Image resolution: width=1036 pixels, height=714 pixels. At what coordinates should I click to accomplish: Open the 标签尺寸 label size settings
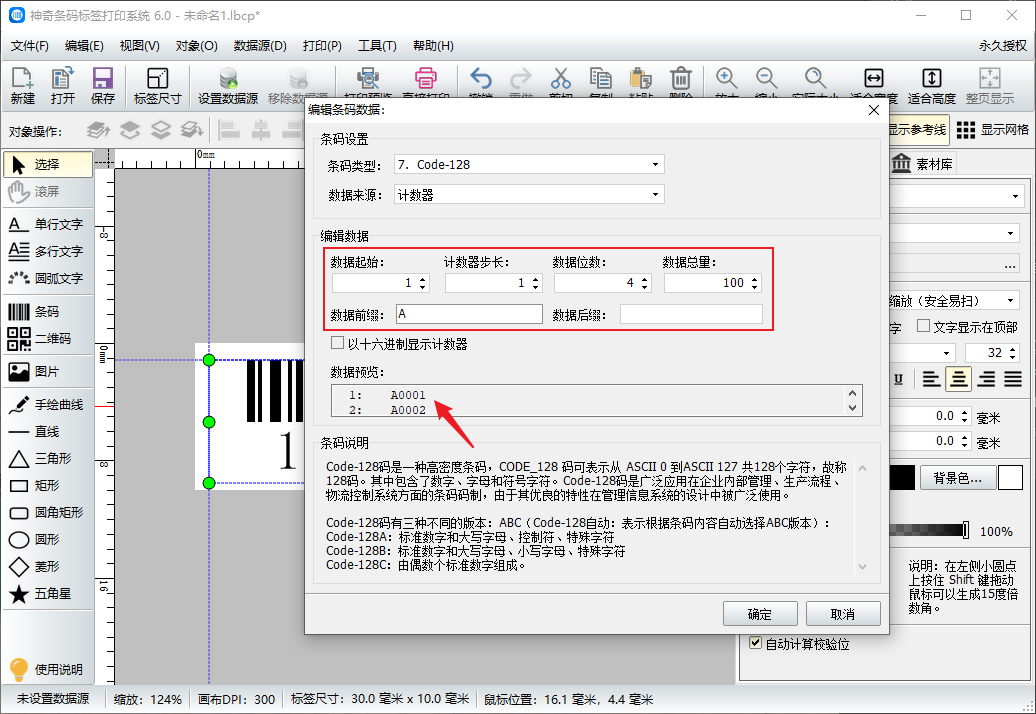tap(157, 85)
